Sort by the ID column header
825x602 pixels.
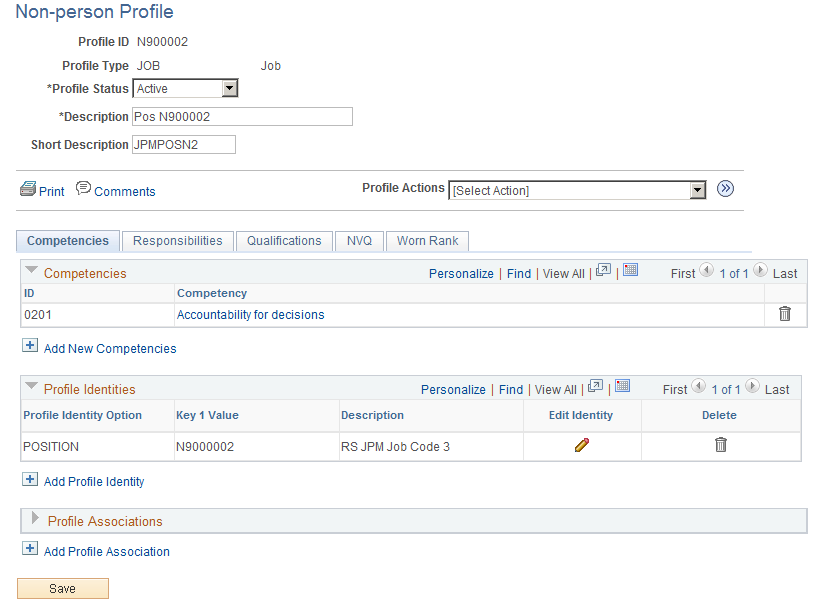point(29,293)
